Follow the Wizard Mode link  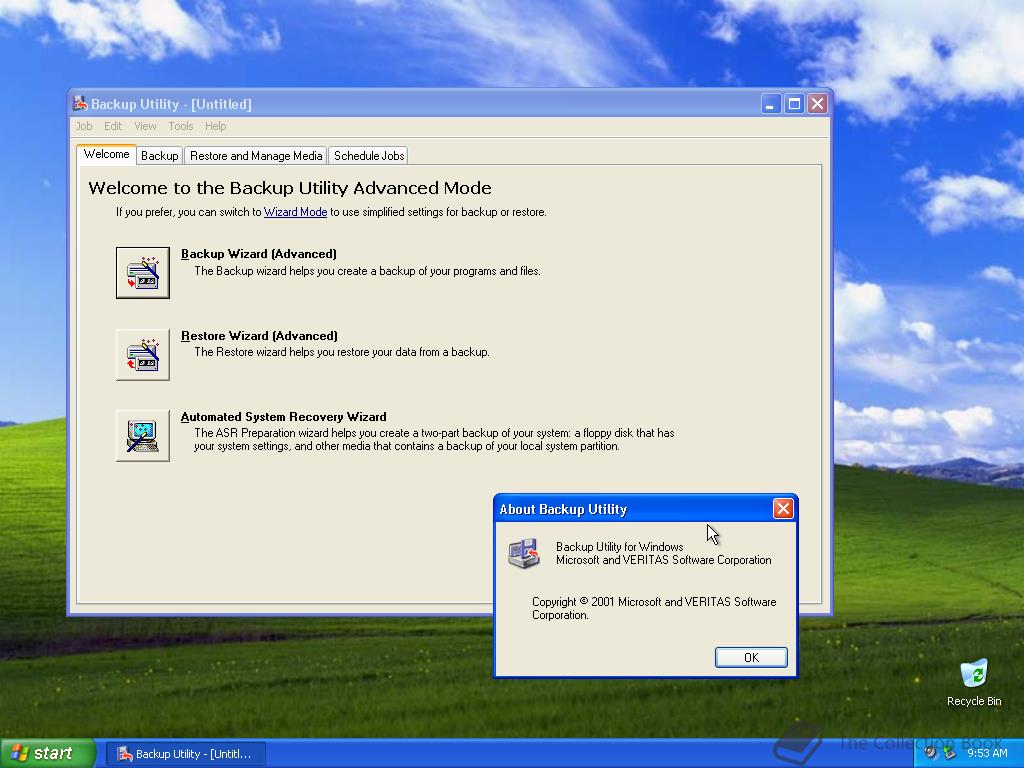pos(295,212)
